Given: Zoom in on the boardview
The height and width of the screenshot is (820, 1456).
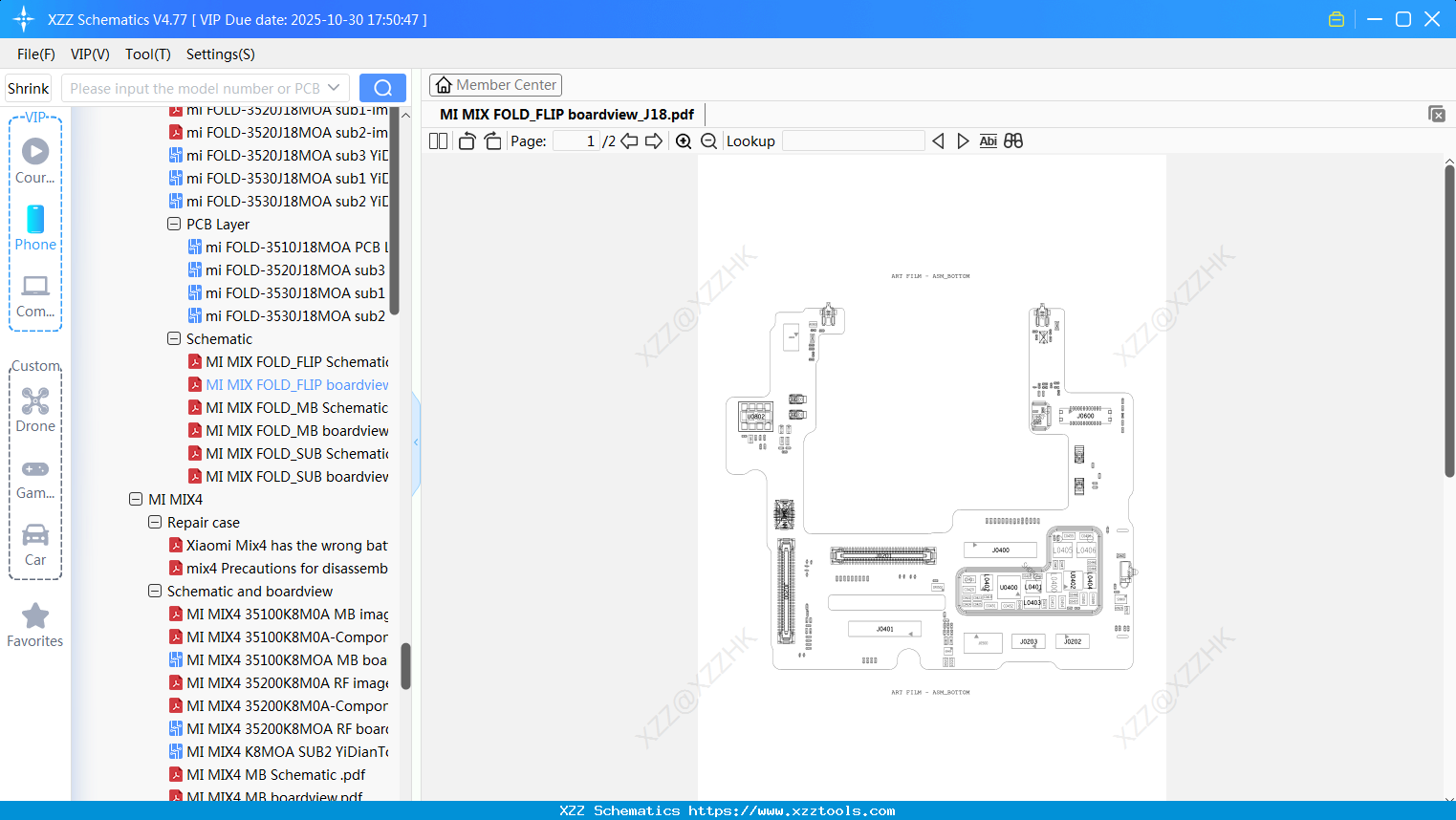Looking at the screenshot, I should point(684,141).
